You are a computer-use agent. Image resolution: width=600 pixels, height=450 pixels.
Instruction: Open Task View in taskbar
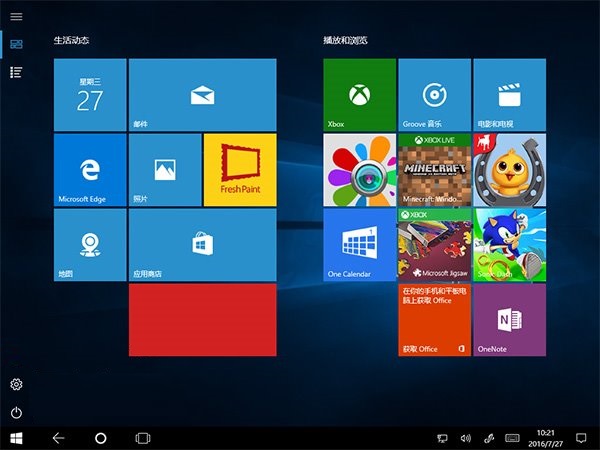[x=143, y=438]
